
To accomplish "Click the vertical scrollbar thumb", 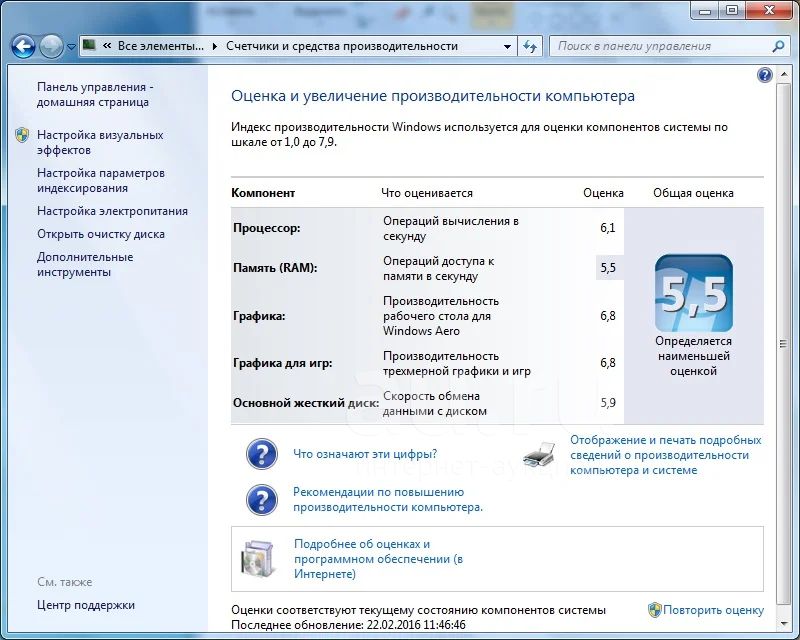I will [x=783, y=344].
